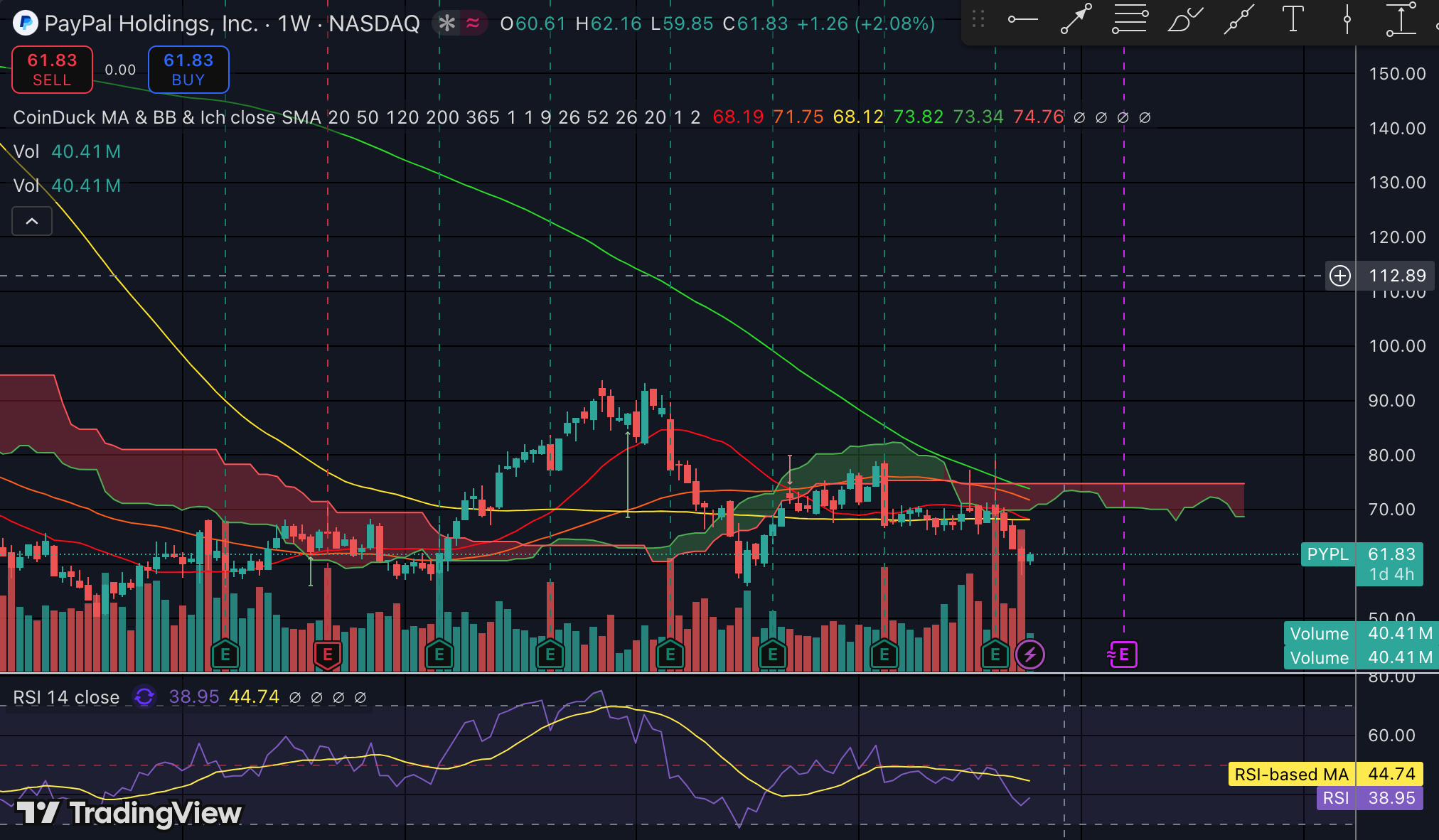Select the horizontal line drawing tool
Image resolution: width=1439 pixels, height=840 pixels.
coord(1022,19)
